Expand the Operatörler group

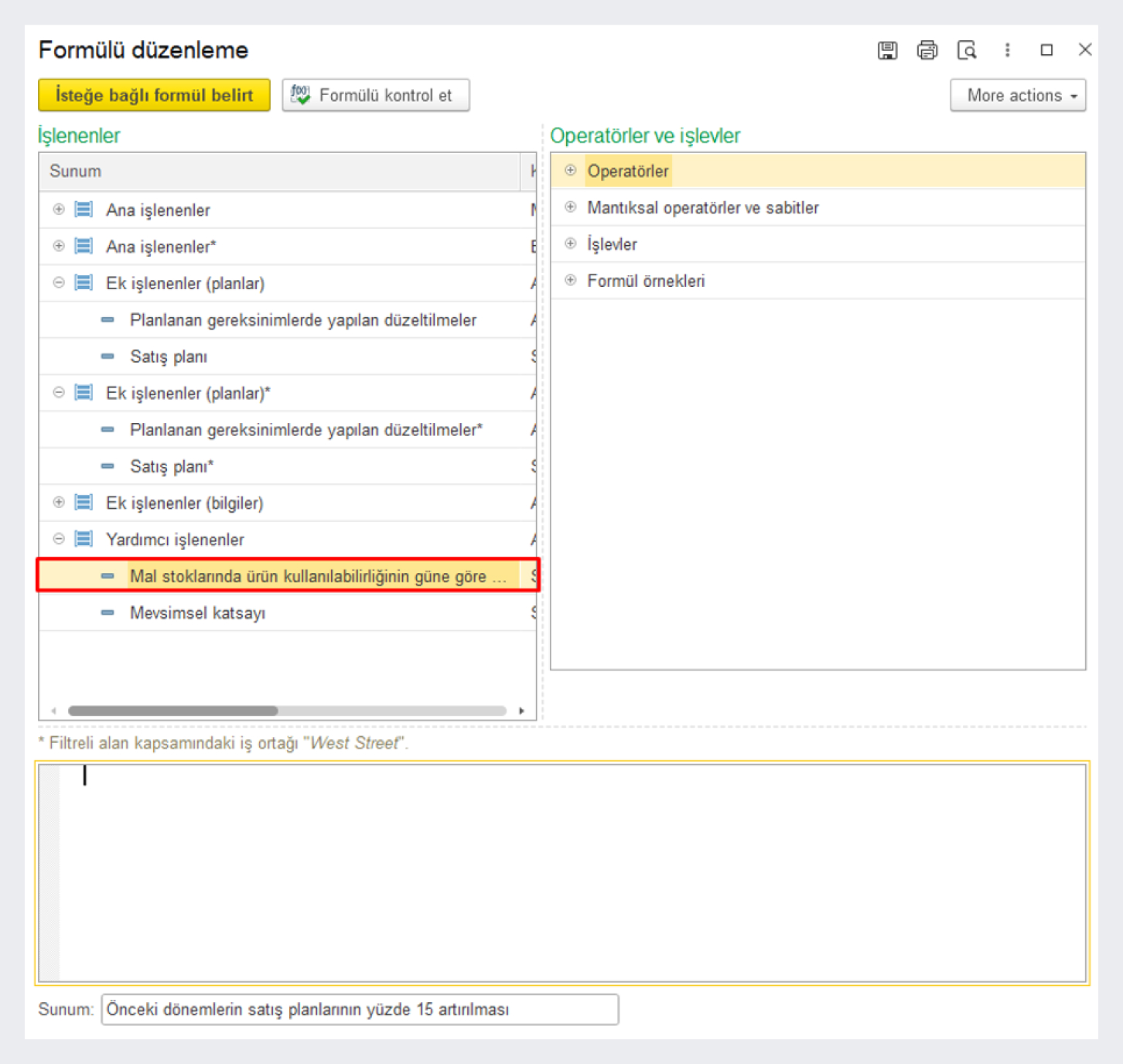point(570,170)
